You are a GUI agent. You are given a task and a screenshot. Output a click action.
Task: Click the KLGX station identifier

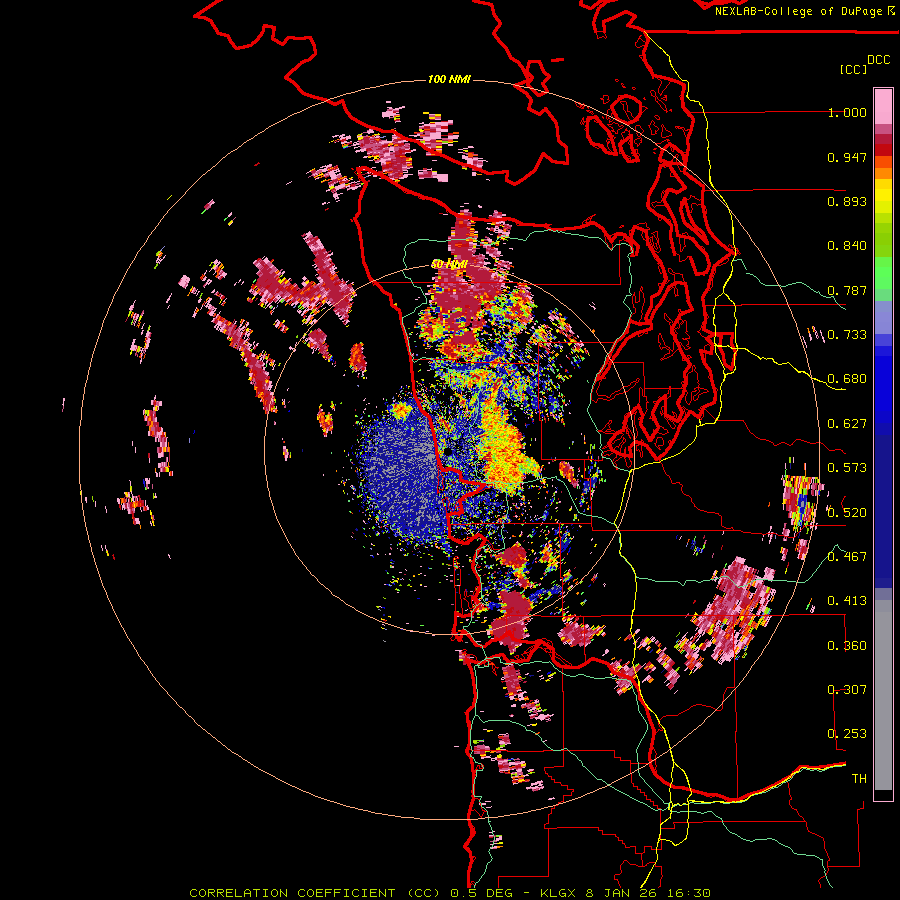(560, 893)
